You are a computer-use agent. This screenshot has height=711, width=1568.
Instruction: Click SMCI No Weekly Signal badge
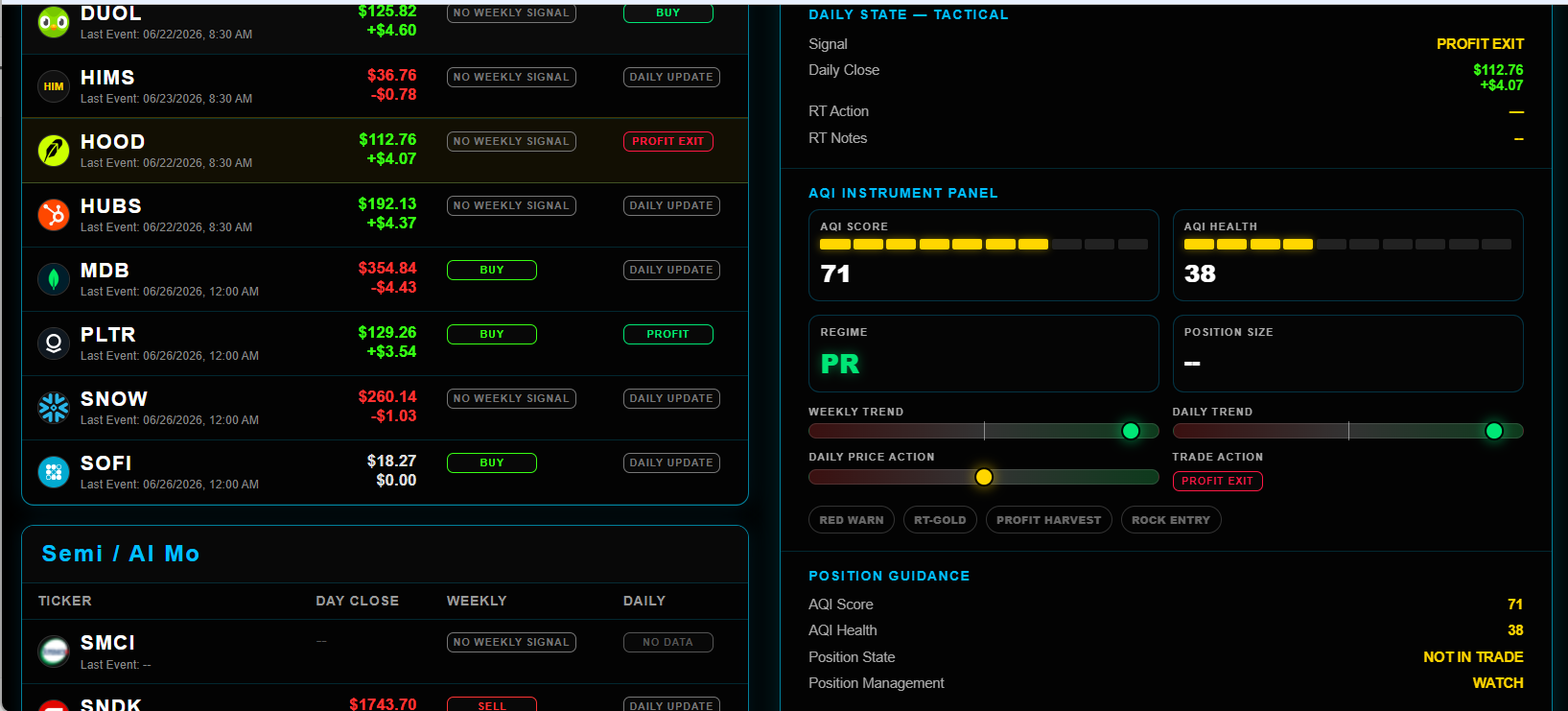point(511,642)
